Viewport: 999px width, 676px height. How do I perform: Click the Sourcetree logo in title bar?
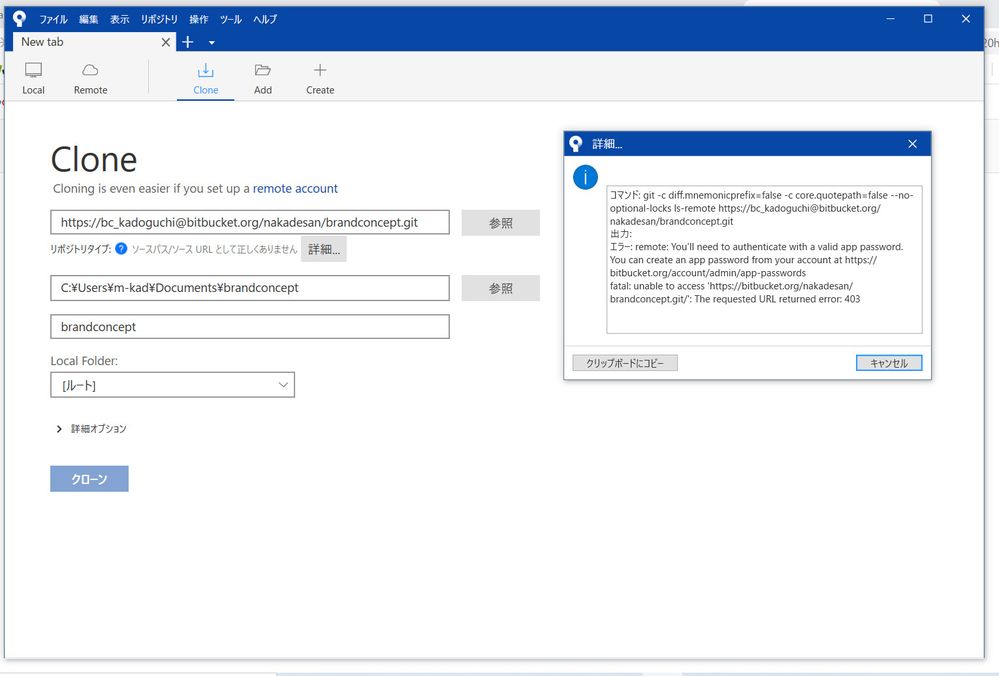click(x=20, y=19)
